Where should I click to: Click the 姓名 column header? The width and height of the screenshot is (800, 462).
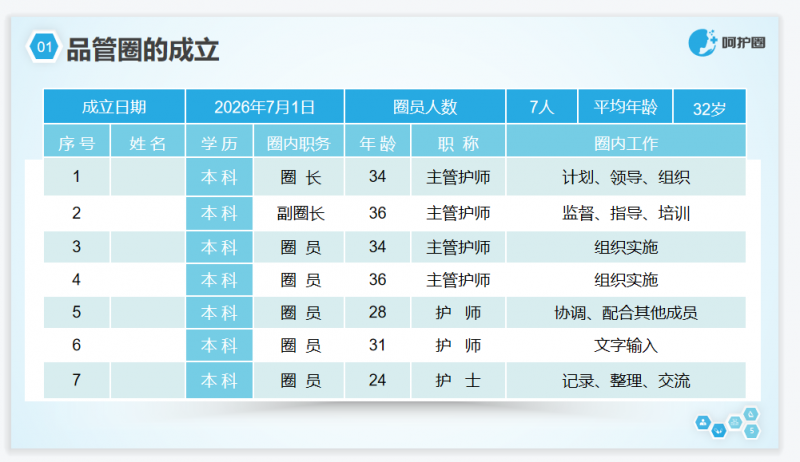coord(147,142)
